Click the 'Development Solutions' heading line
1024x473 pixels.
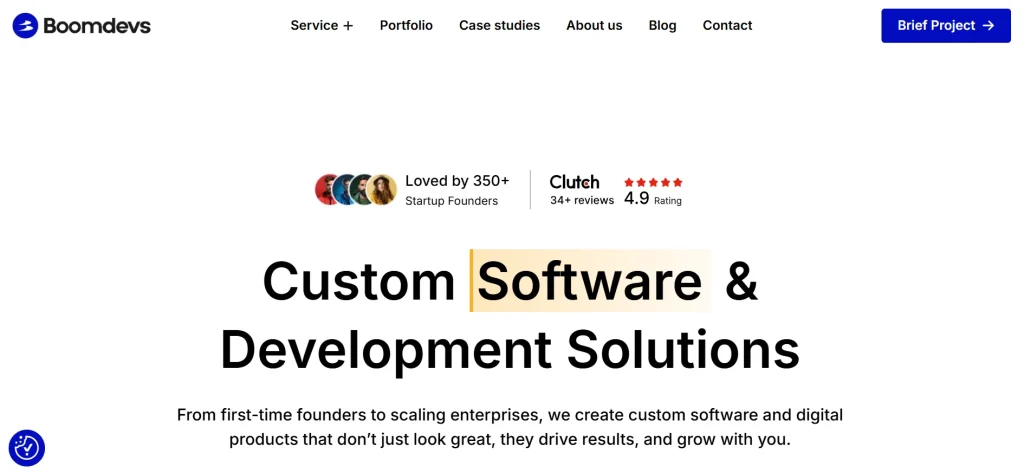coord(510,351)
